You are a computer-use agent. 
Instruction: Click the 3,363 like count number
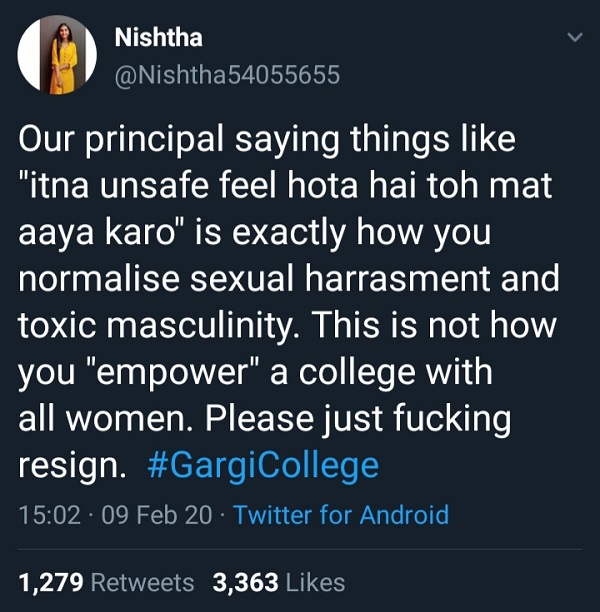pyautogui.click(x=243, y=583)
